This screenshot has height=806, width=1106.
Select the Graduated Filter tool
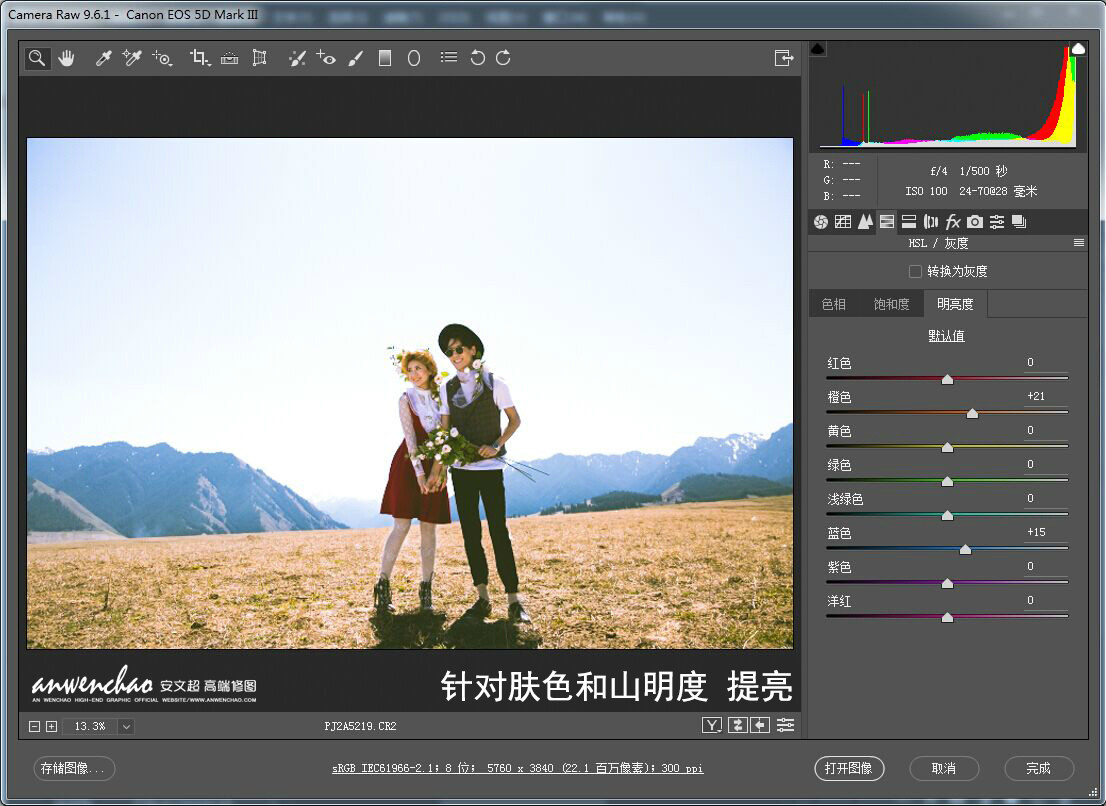[x=384, y=58]
